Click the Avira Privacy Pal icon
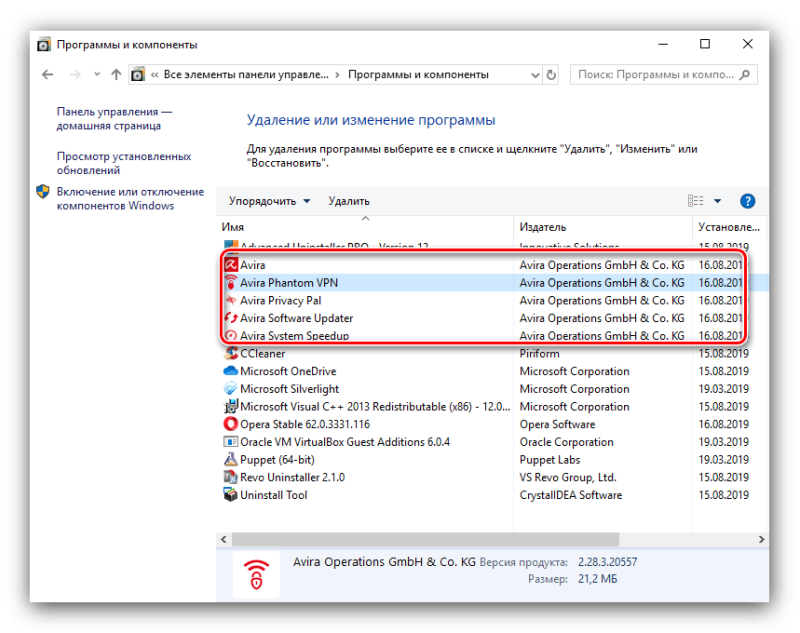Viewport: 800px width, 633px height. (x=231, y=300)
